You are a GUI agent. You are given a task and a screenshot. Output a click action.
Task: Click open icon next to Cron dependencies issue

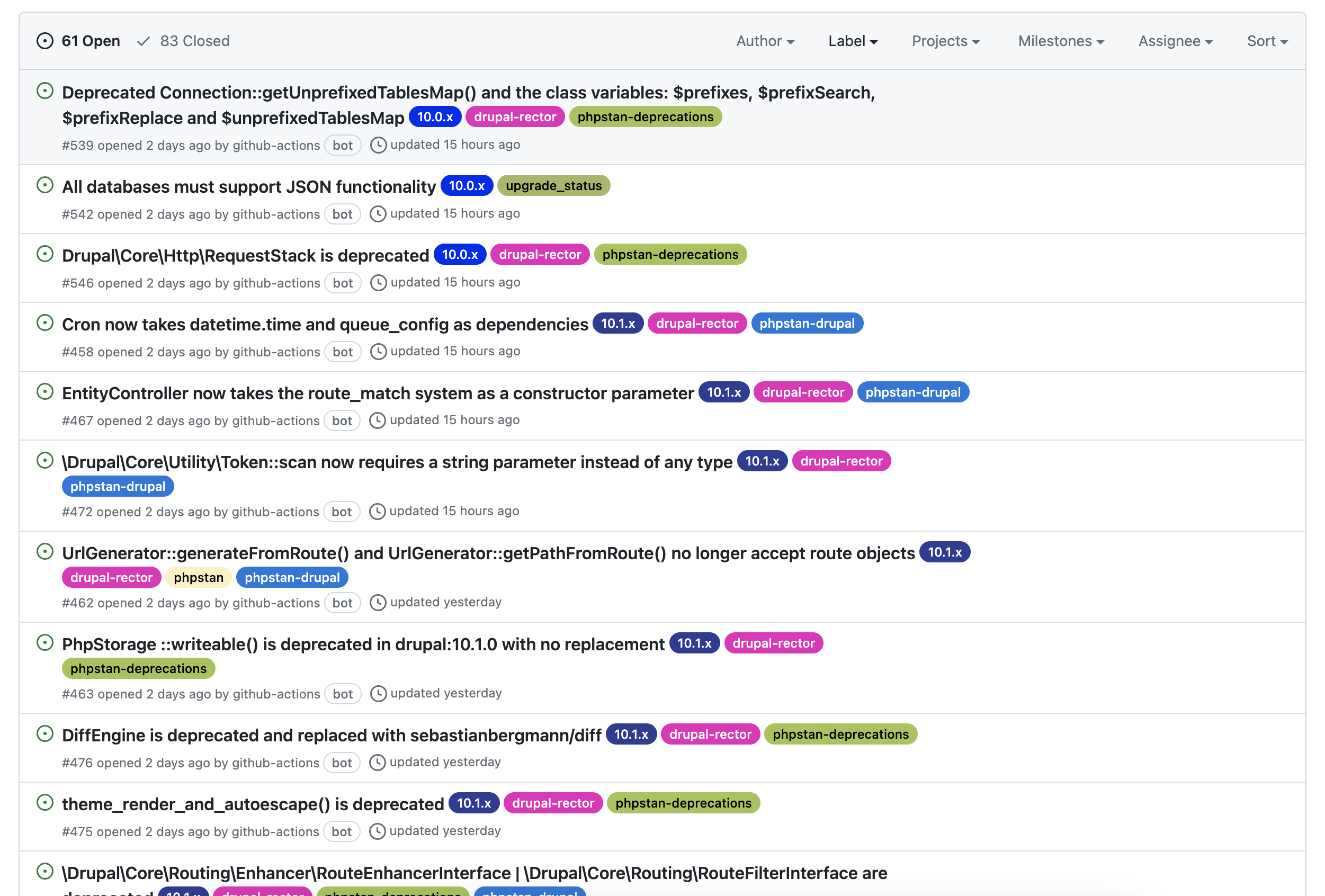coord(44,322)
